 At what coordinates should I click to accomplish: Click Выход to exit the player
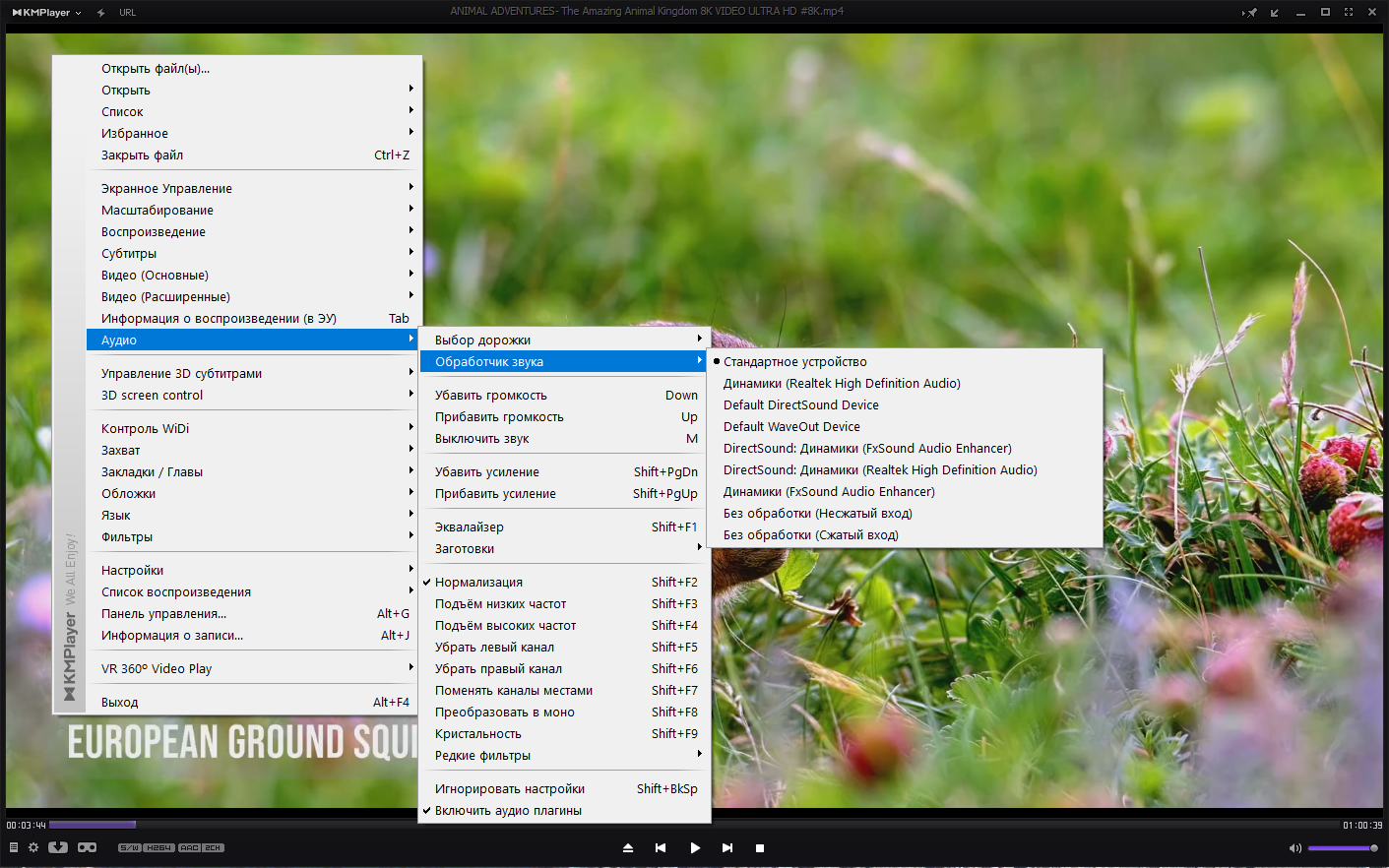[x=255, y=702]
